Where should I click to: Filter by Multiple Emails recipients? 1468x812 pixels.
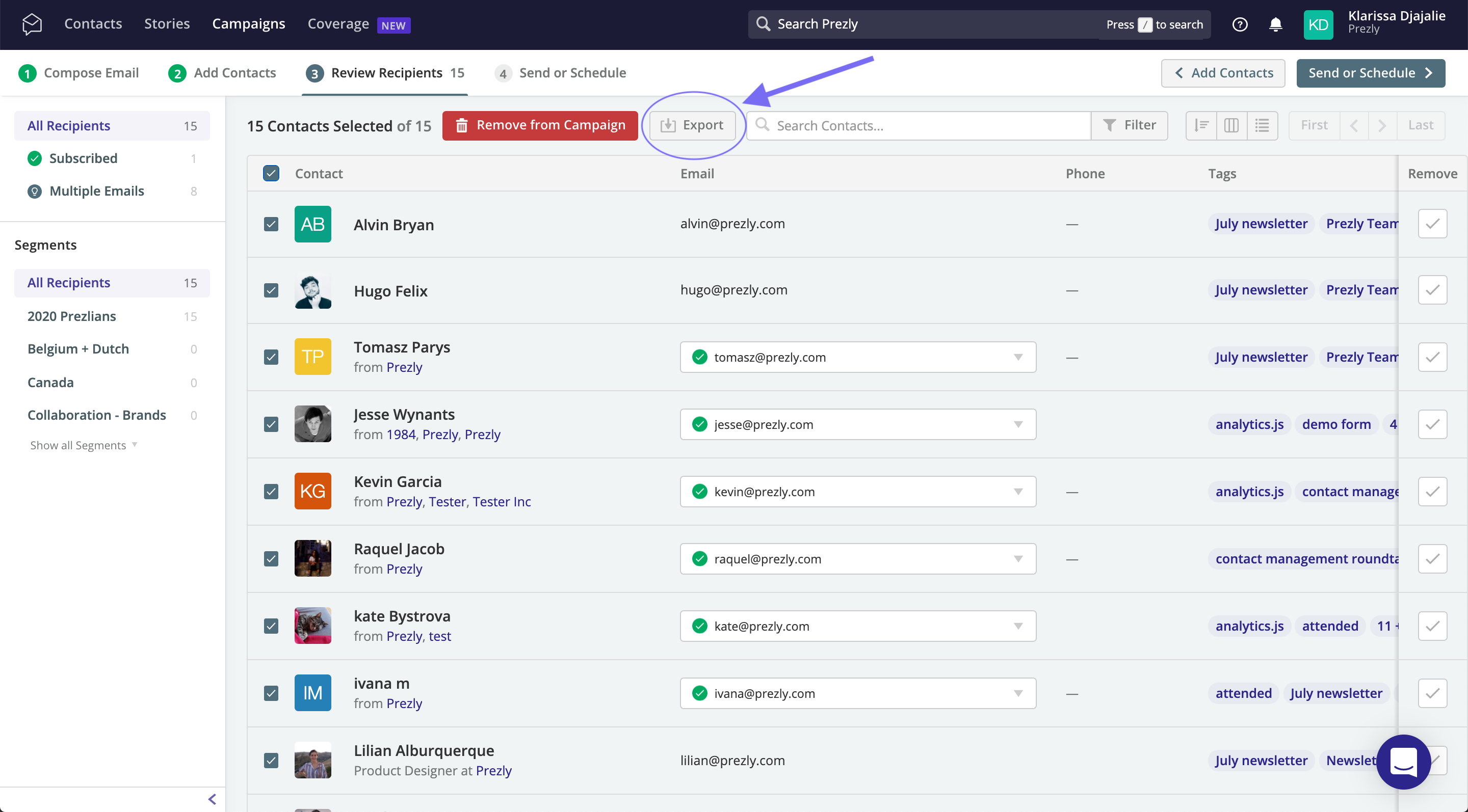[x=112, y=191]
